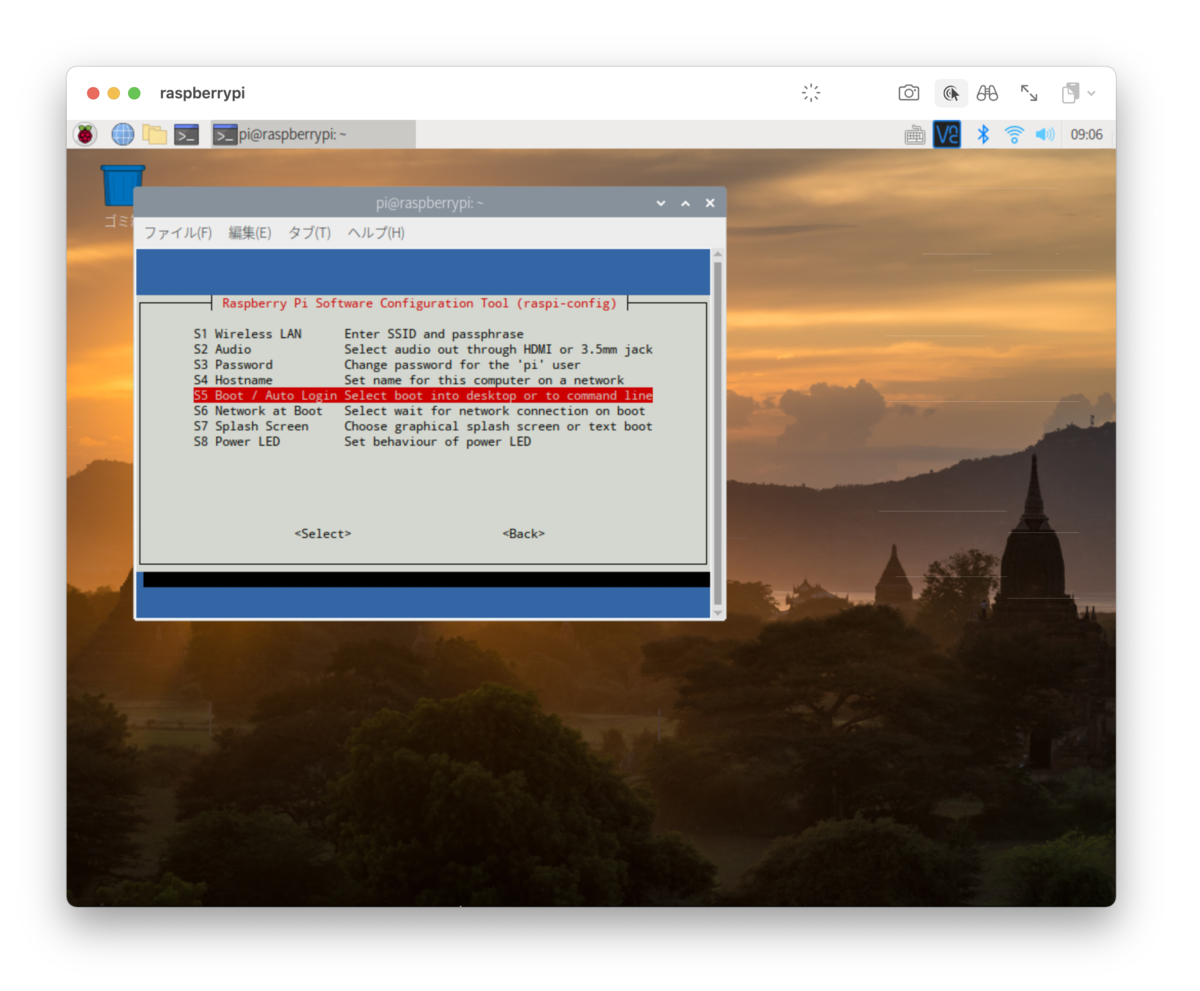
Task: Open the file manager folders icon
Action: pyautogui.click(x=154, y=134)
